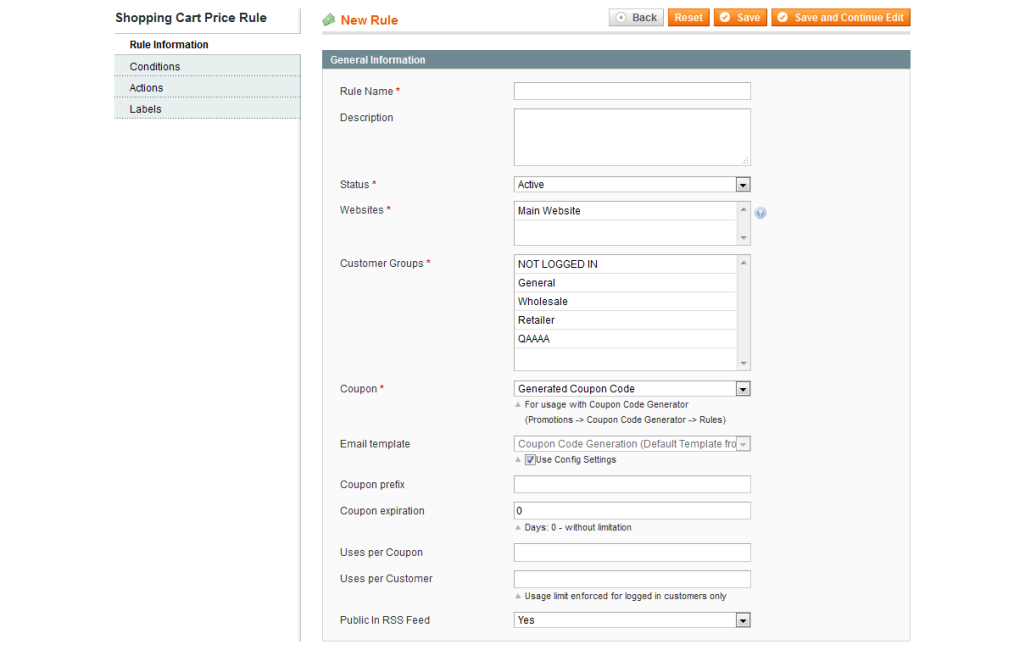Click the Websites help tooltip icon
The width and height of the screenshot is (1024, 650).
point(760,213)
